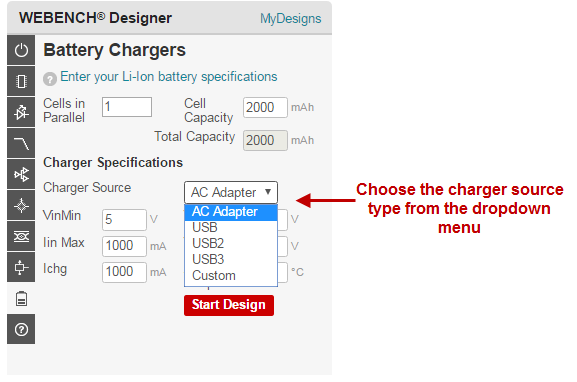Open the four-point sensor sidebar icon
Viewport: 577px width, 382px height.
click(21, 205)
